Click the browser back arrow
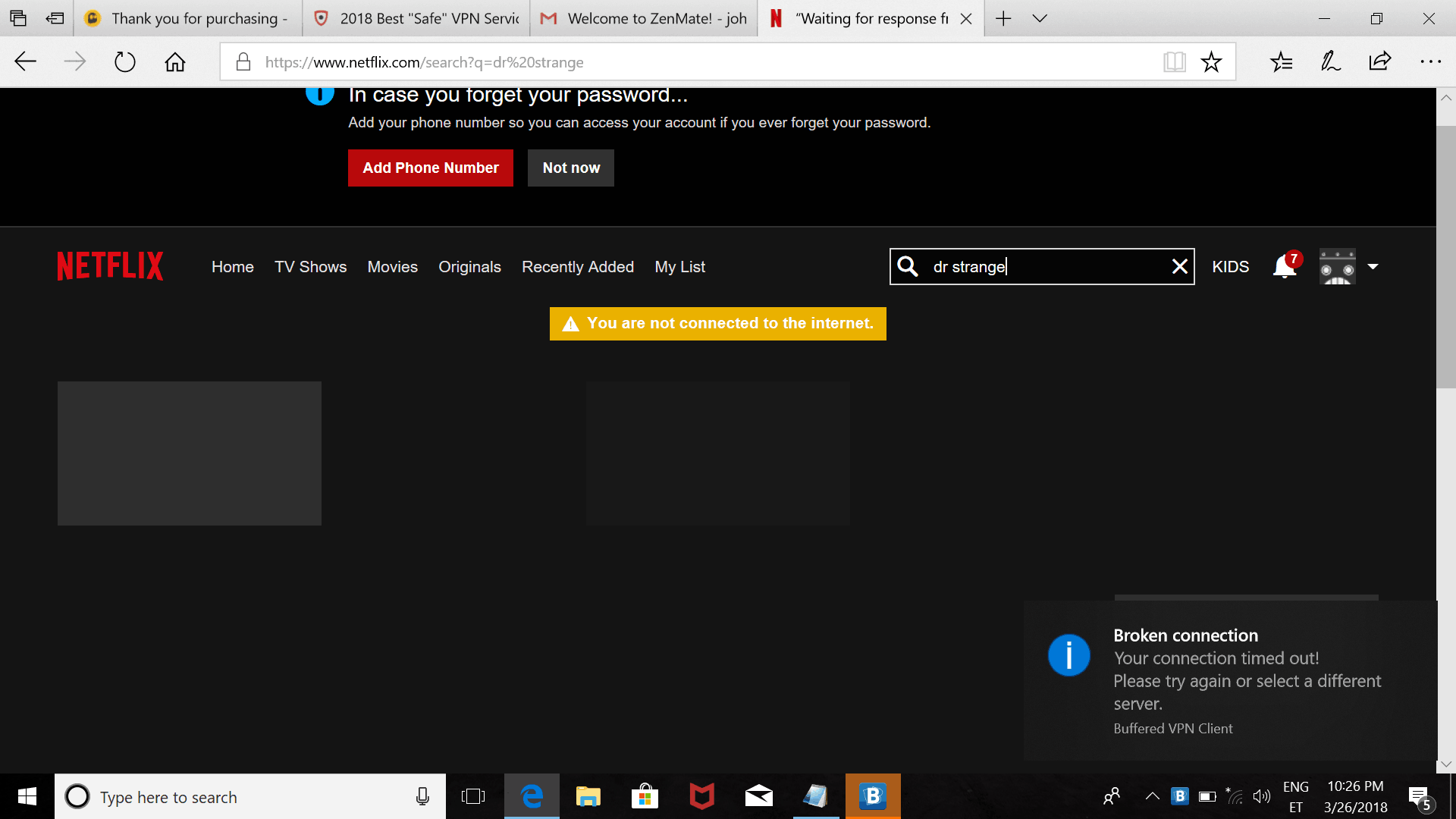This screenshot has width=1456, height=819. pyautogui.click(x=26, y=61)
